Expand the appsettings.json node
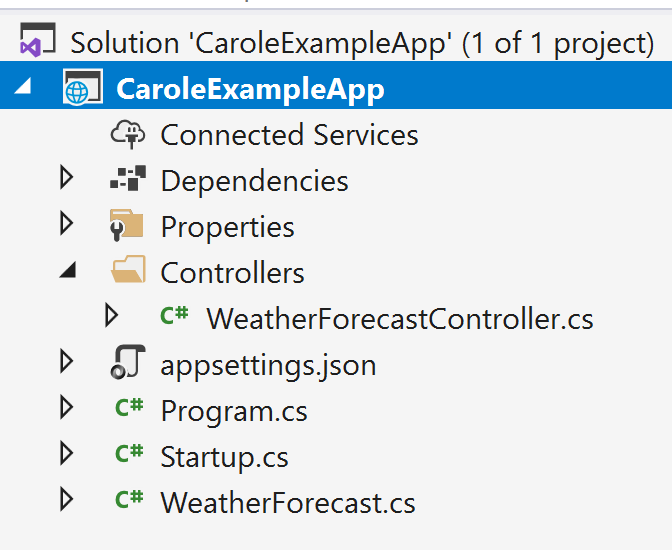The width and height of the screenshot is (672, 550). [x=66, y=361]
